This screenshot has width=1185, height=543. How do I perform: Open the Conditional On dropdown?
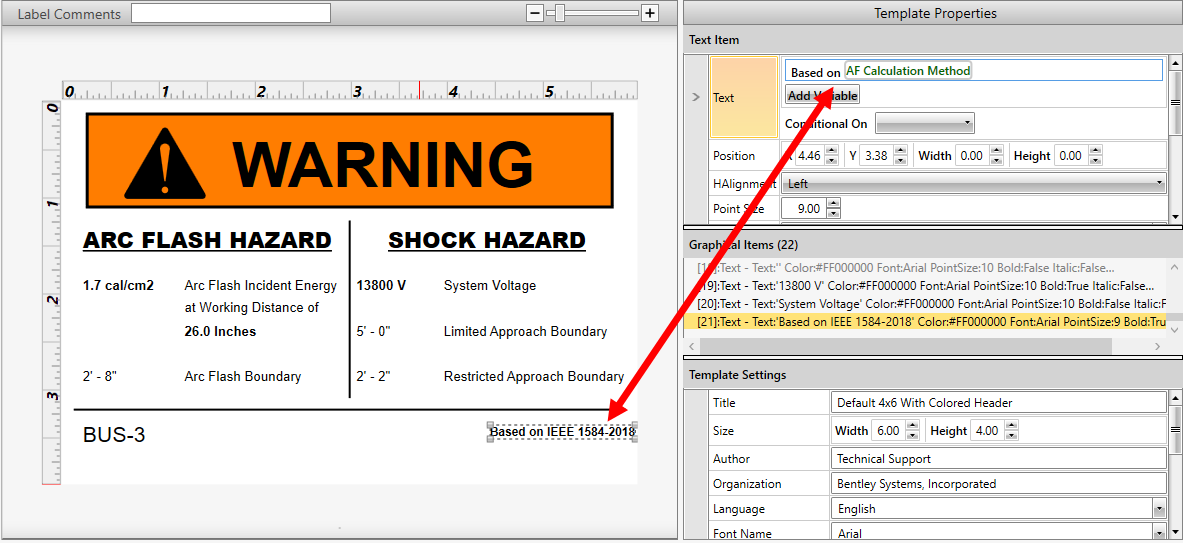tap(924, 123)
